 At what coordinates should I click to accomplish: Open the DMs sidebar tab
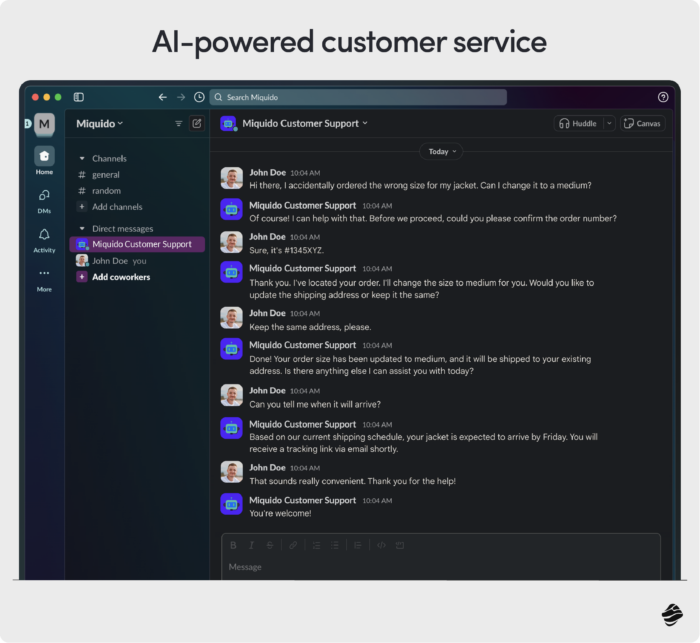pyautogui.click(x=44, y=201)
